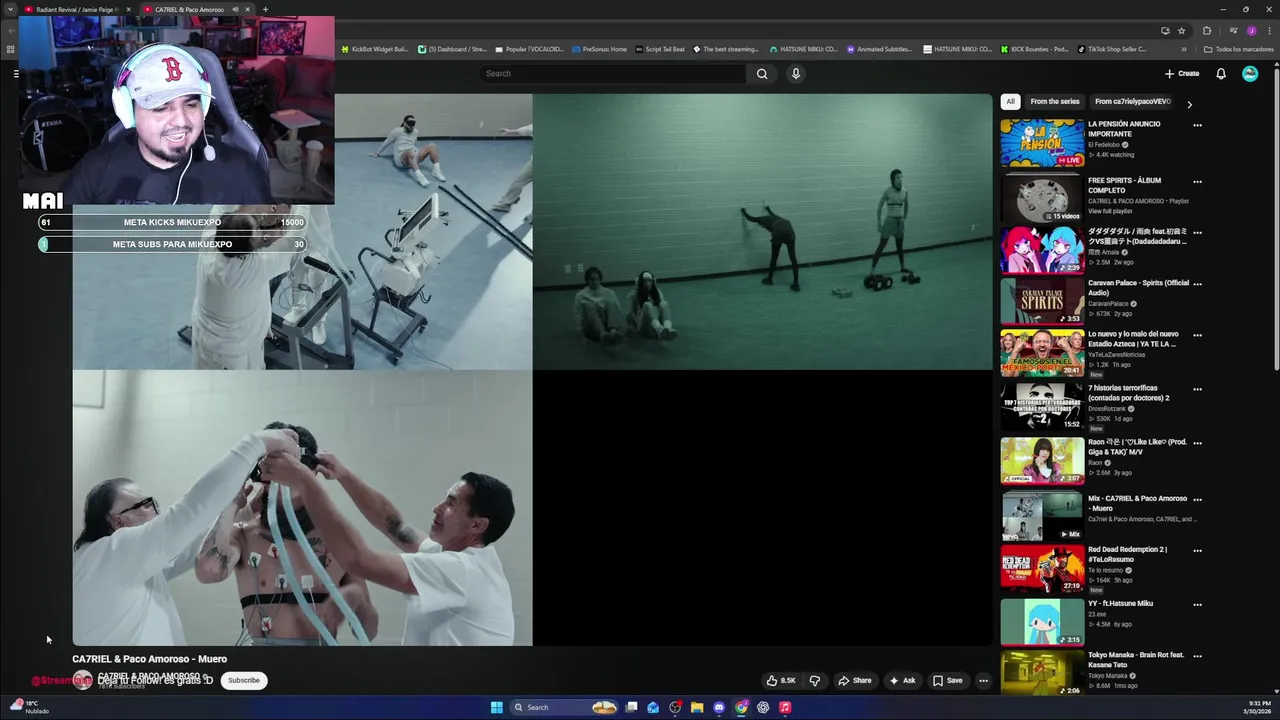1280x720 pixels.
Task: Open the Todos los marcadores folder
Action: [x=1238, y=49]
